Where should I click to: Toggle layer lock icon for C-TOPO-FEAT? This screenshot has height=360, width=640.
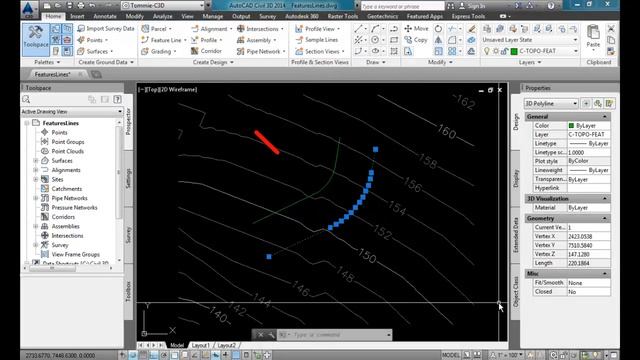tap(504, 51)
